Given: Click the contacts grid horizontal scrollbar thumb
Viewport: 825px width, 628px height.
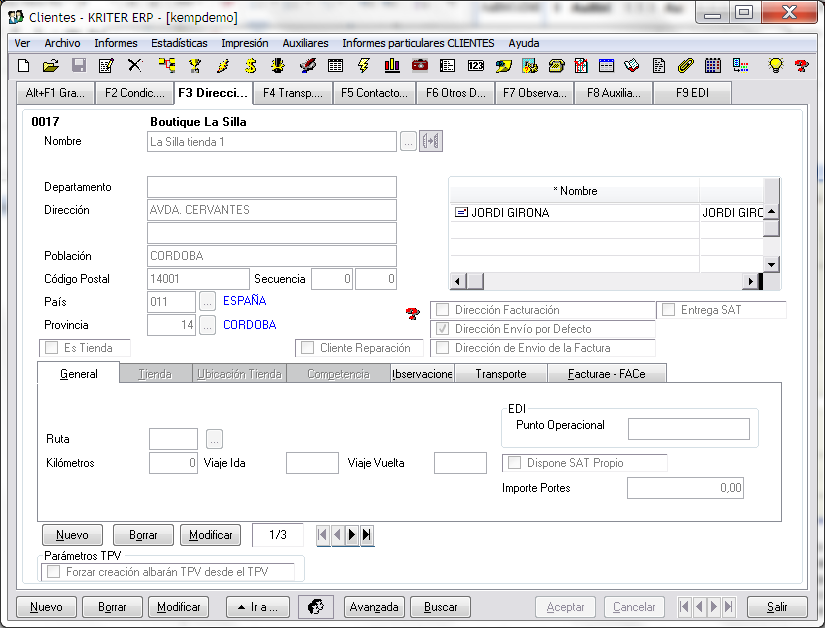Looking at the screenshot, I should (x=475, y=282).
